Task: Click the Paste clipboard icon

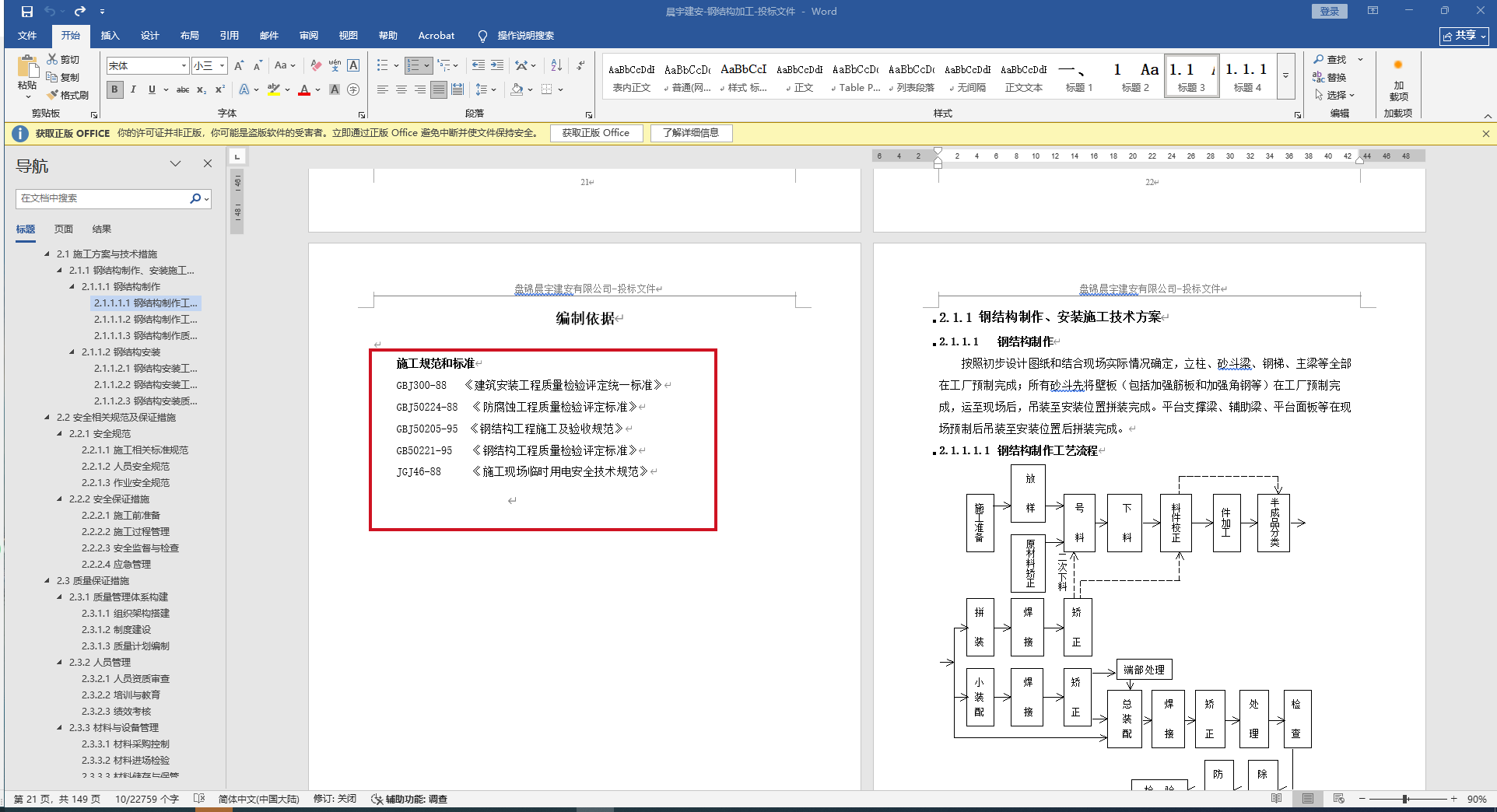Action: pos(27,68)
